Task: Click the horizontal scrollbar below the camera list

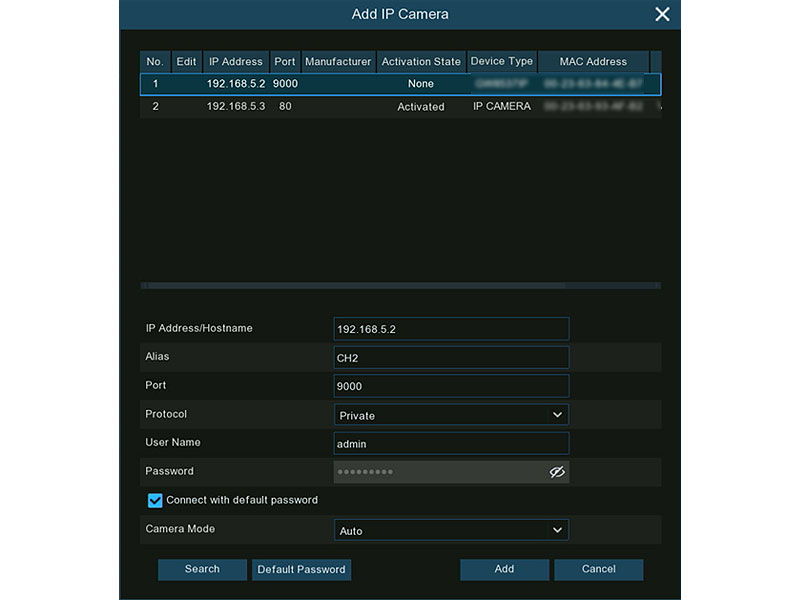Action: pyautogui.click(x=400, y=283)
